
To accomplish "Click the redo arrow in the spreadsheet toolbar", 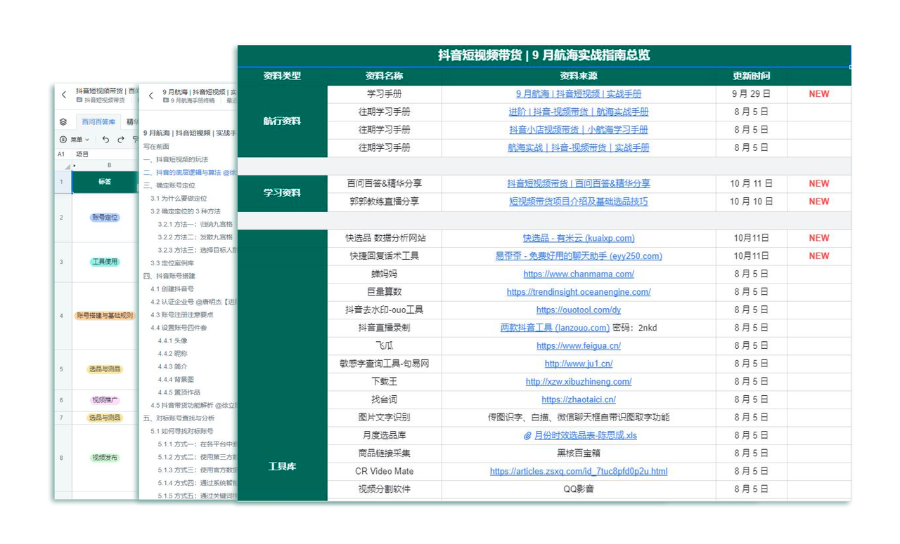I will (x=121, y=139).
